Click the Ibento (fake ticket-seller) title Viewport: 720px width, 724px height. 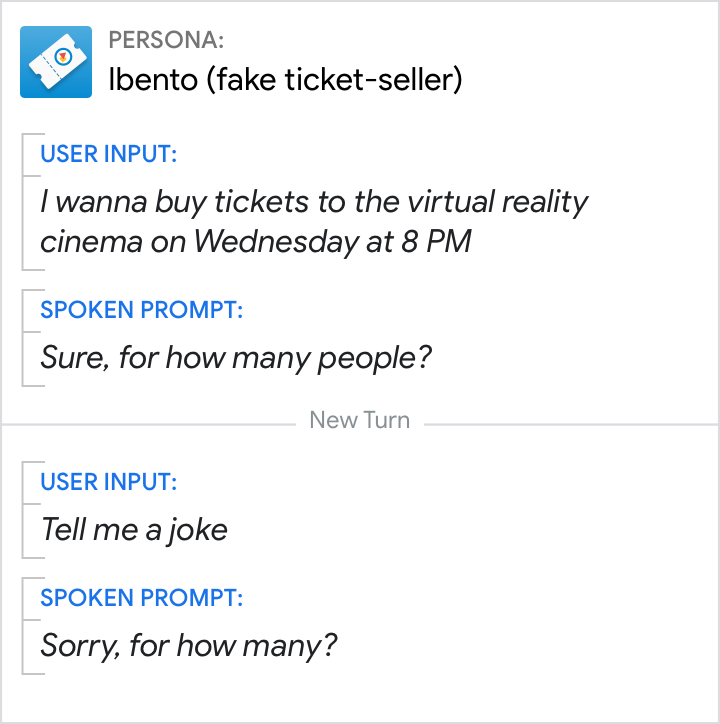[x=285, y=80]
